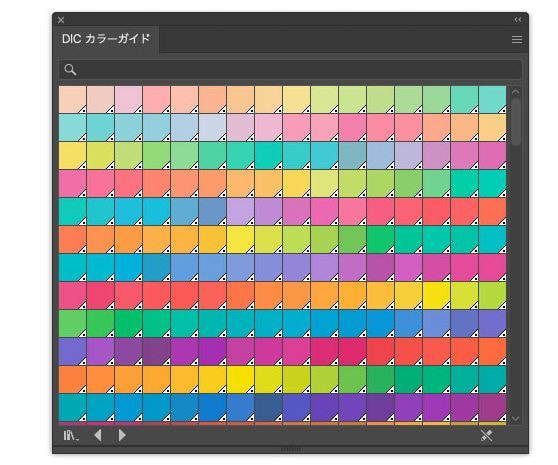Pick the teal swatch ending the top row
558x465 pixels.
tap(493, 100)
